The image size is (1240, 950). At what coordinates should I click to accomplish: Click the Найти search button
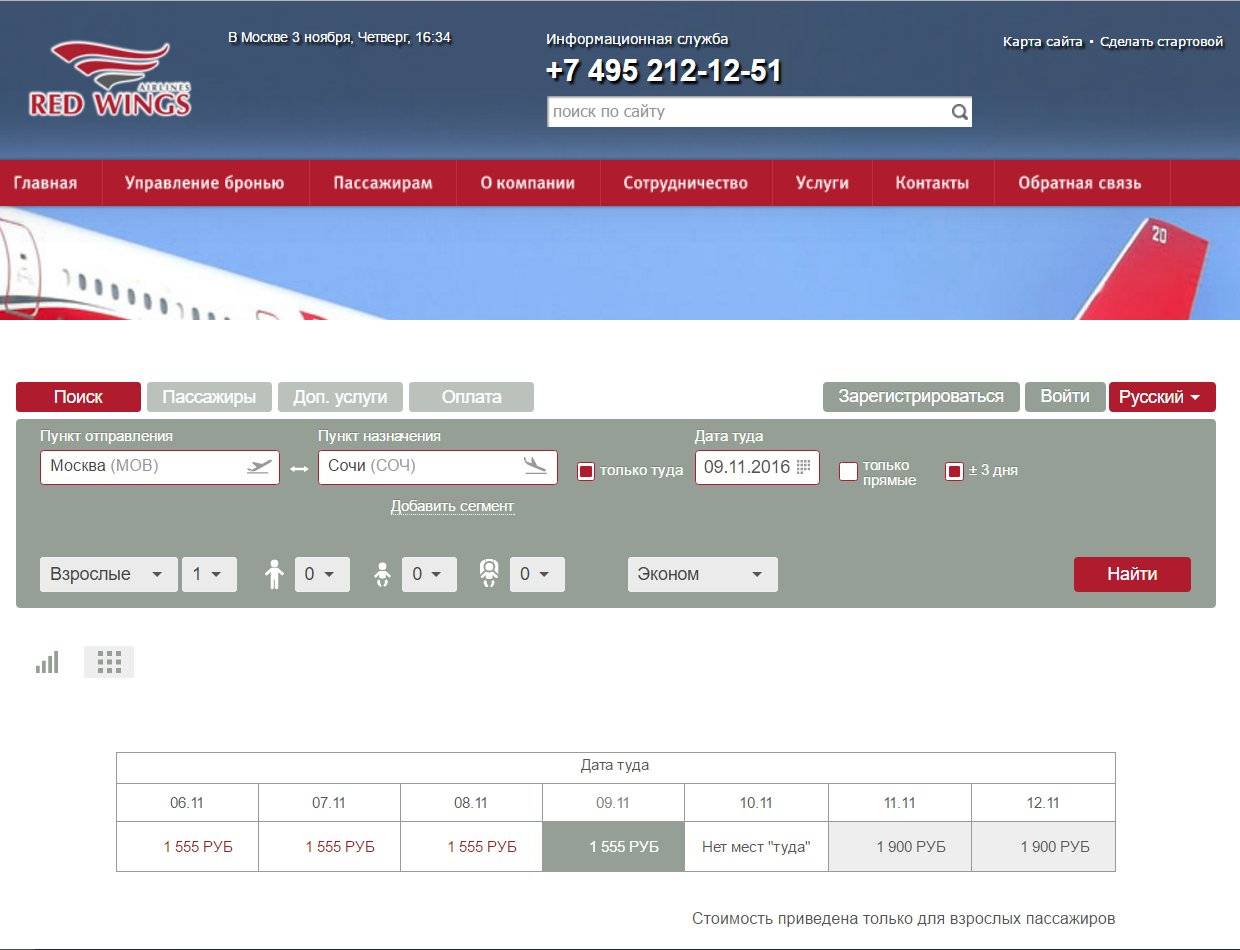1132,574
